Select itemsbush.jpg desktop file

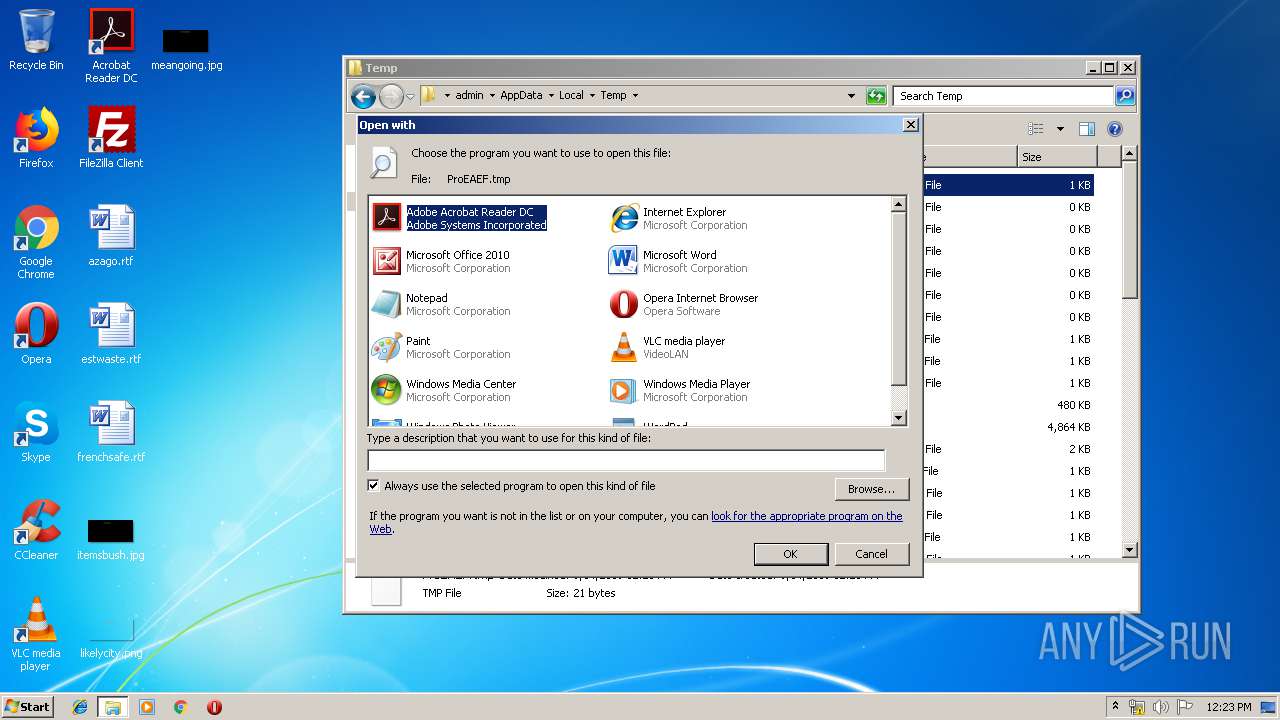point(111,539)
